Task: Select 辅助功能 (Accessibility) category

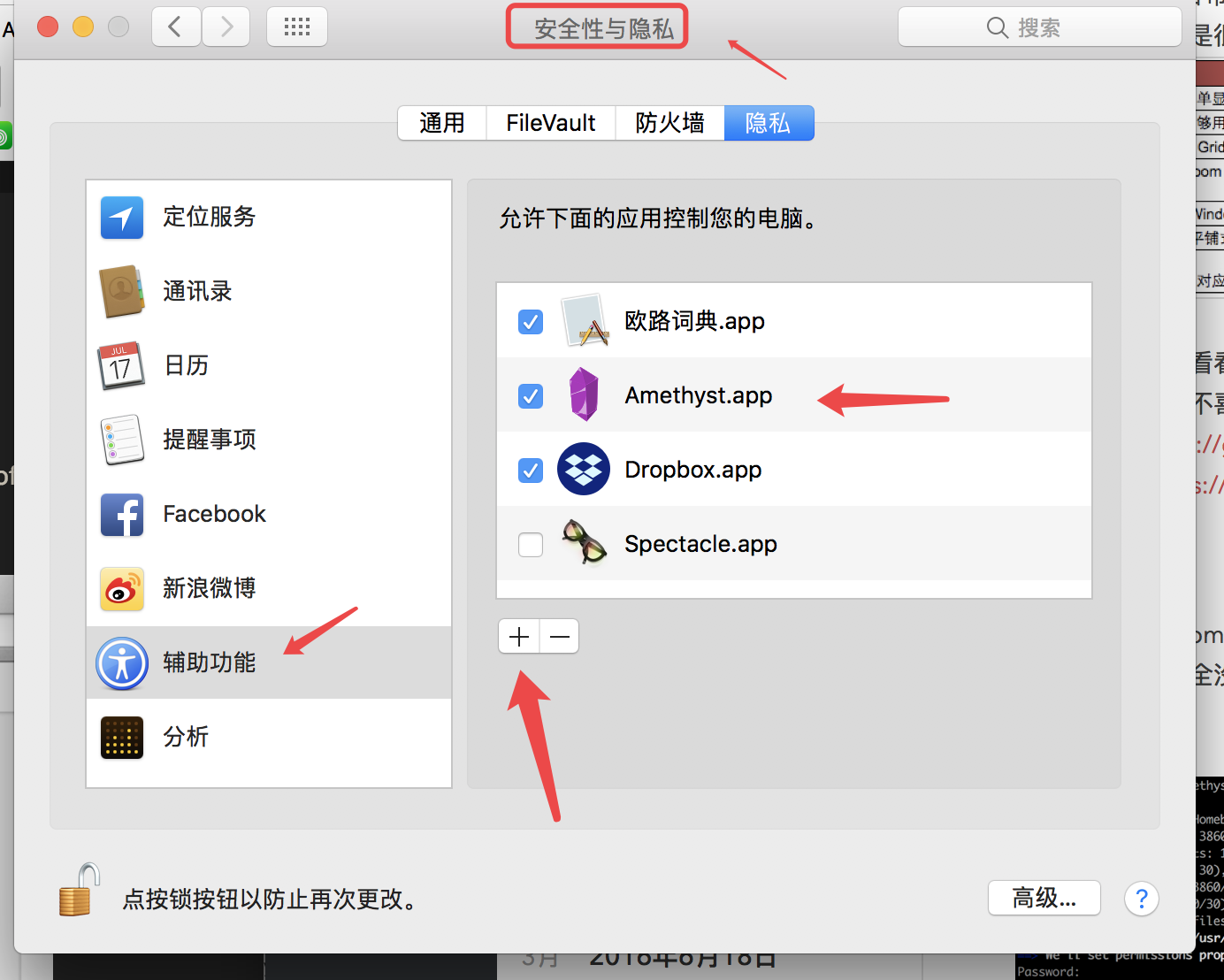Action: pos(209,662)
